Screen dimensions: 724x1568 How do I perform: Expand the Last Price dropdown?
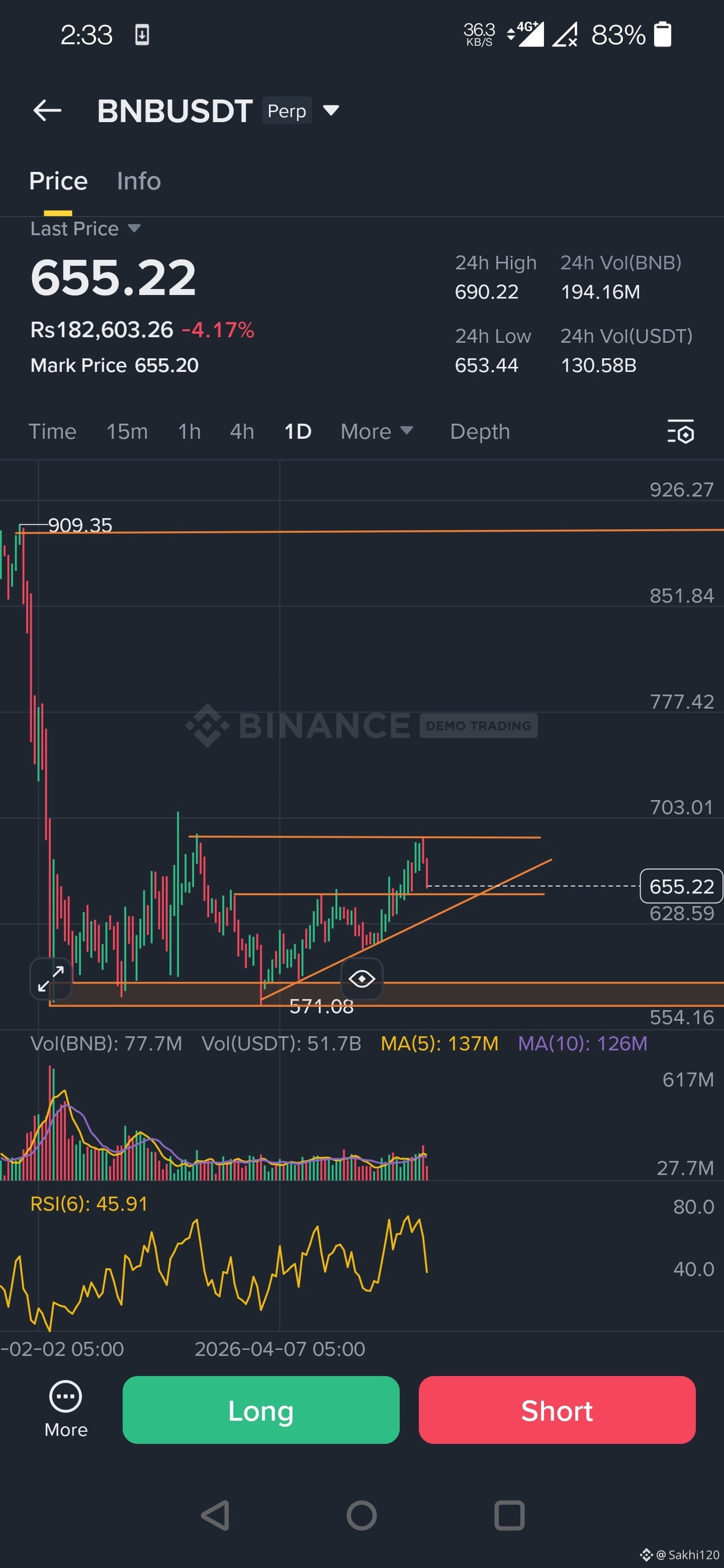pos(85,228)
